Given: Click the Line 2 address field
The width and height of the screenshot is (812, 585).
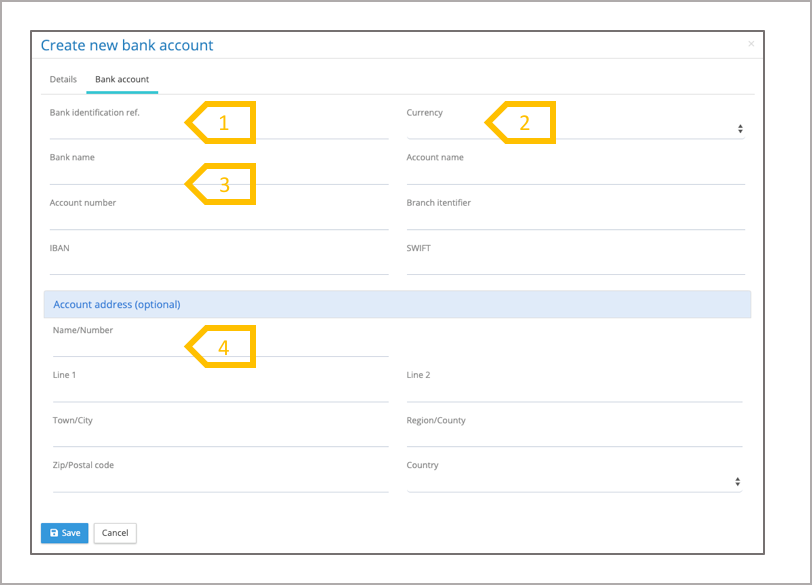Looking at the screenshot, I should [x=574, y=392].
